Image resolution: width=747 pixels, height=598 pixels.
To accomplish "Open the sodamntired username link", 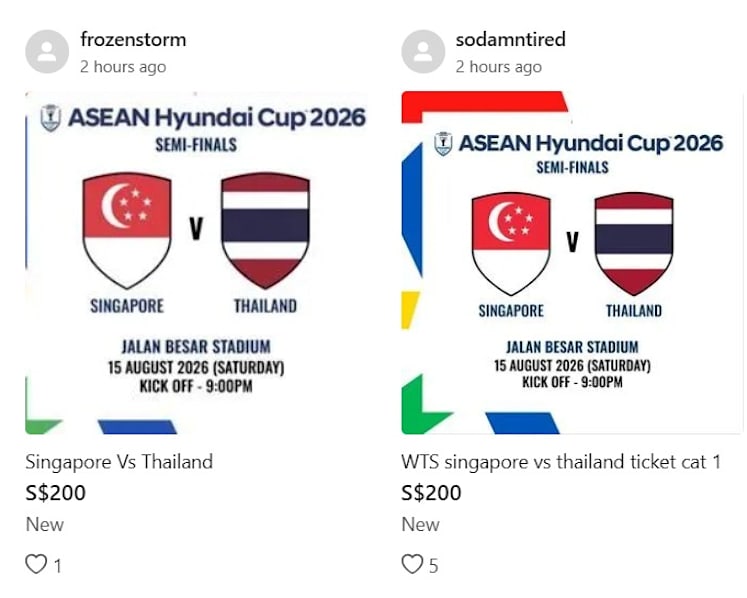I will (511, 39).
